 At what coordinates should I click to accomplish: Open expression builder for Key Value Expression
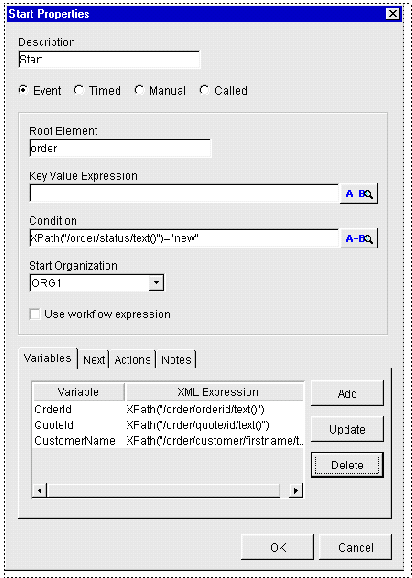pos(359,194)
